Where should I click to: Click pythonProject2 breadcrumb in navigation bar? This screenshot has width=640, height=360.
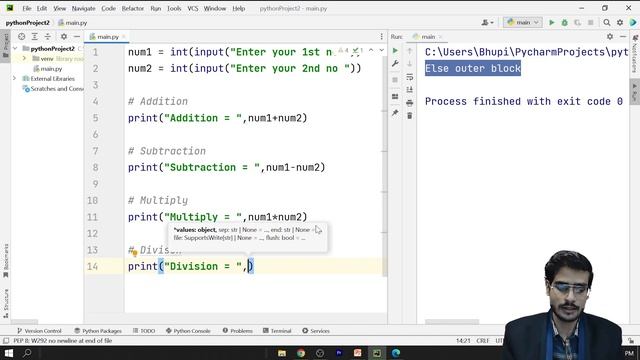click(28, 23)
